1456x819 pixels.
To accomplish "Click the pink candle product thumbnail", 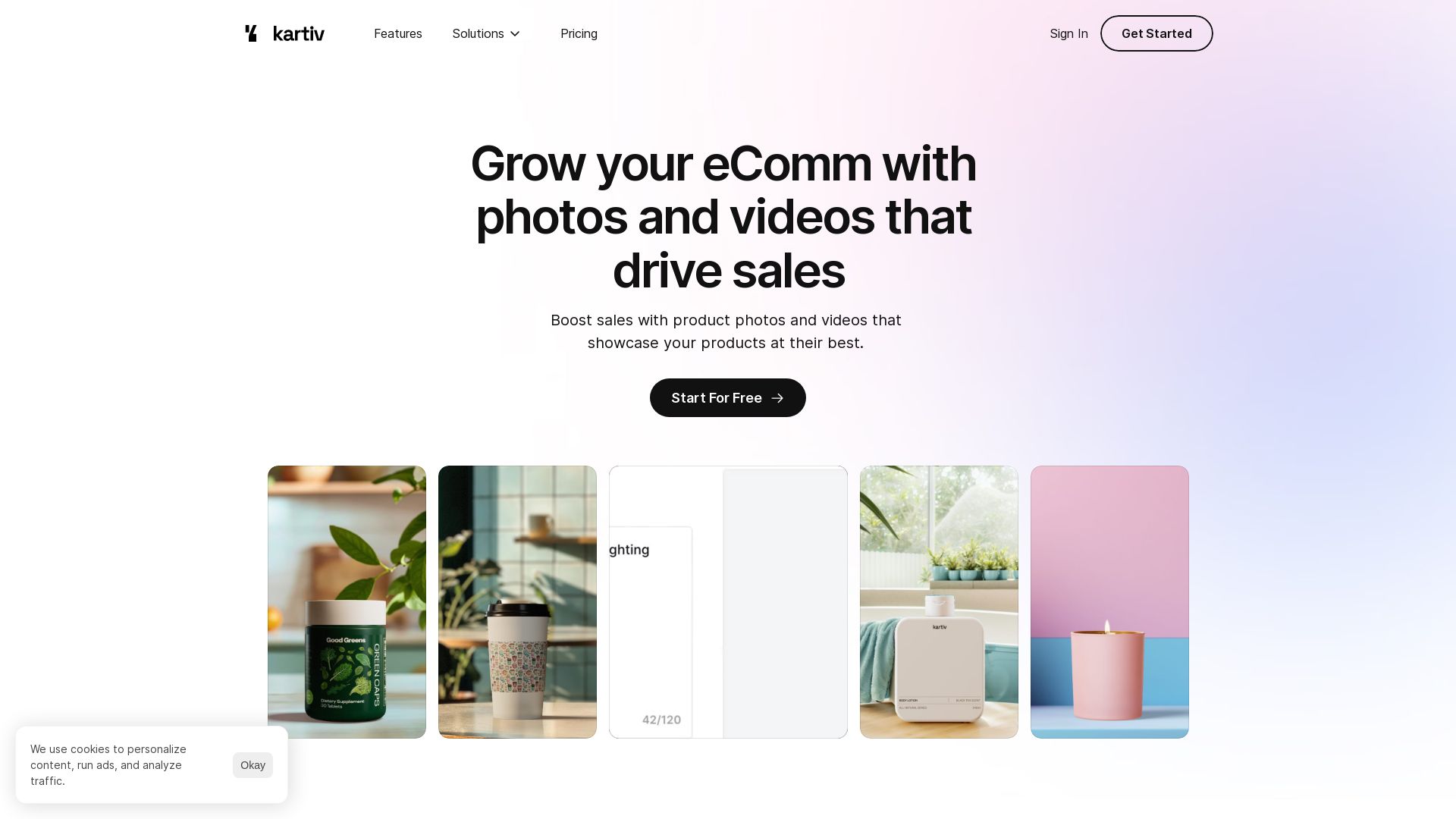I will pos(1110,601).
